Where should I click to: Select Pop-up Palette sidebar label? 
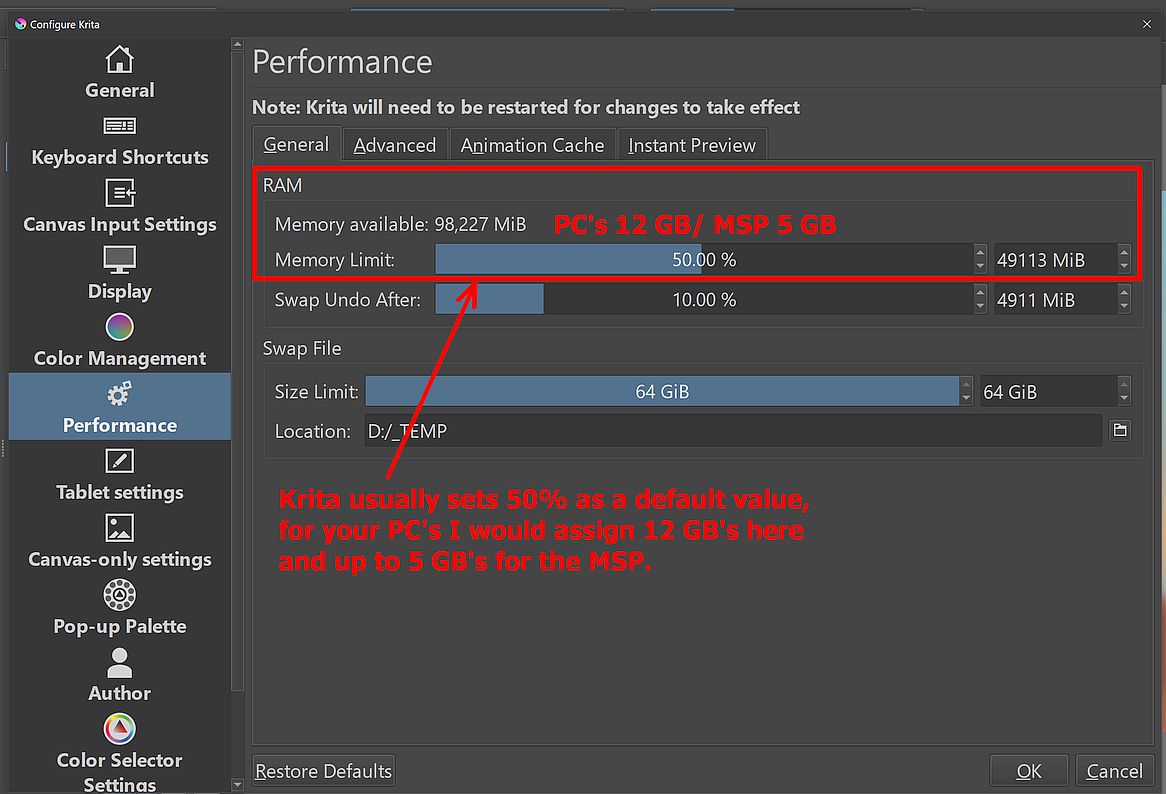(x=119, y=626)
